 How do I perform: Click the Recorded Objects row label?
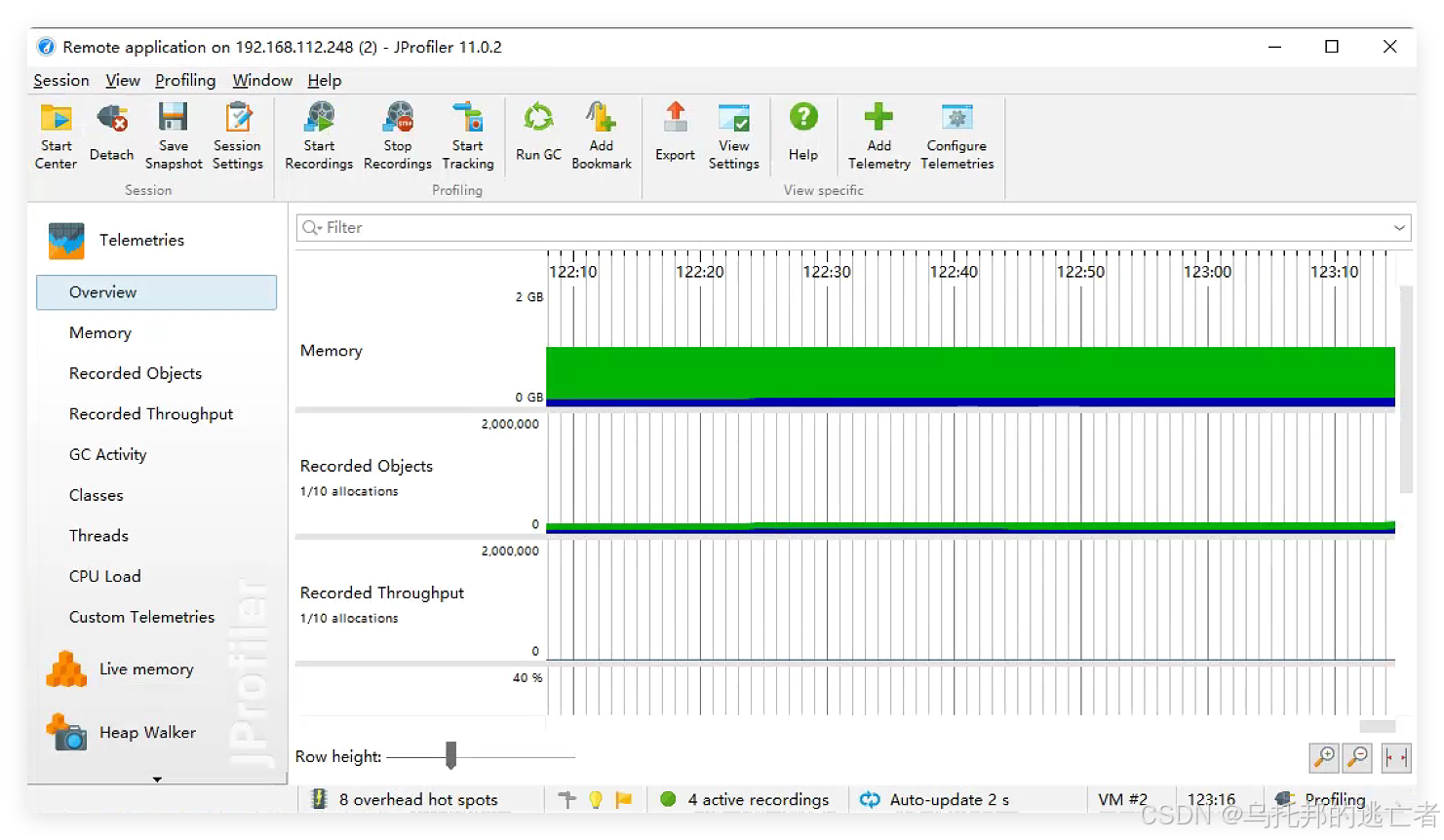(x=367, y=467)
